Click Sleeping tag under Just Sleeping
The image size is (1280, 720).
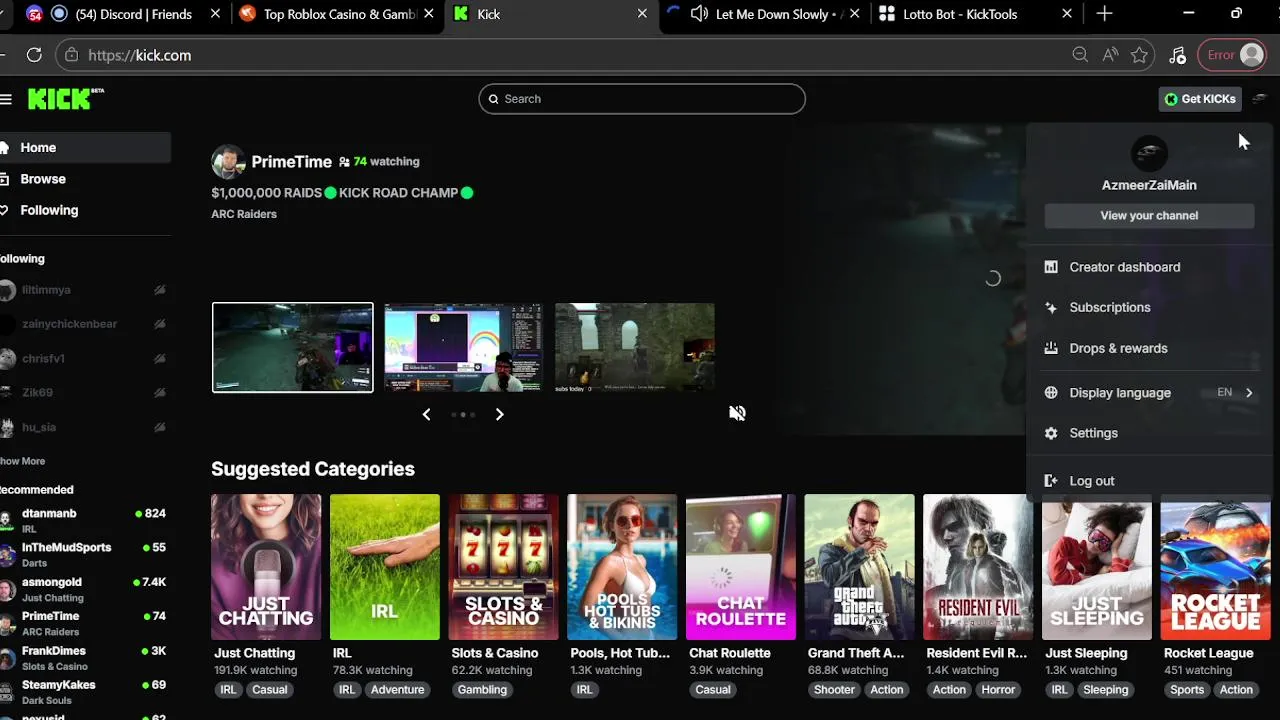point(1106,689)
